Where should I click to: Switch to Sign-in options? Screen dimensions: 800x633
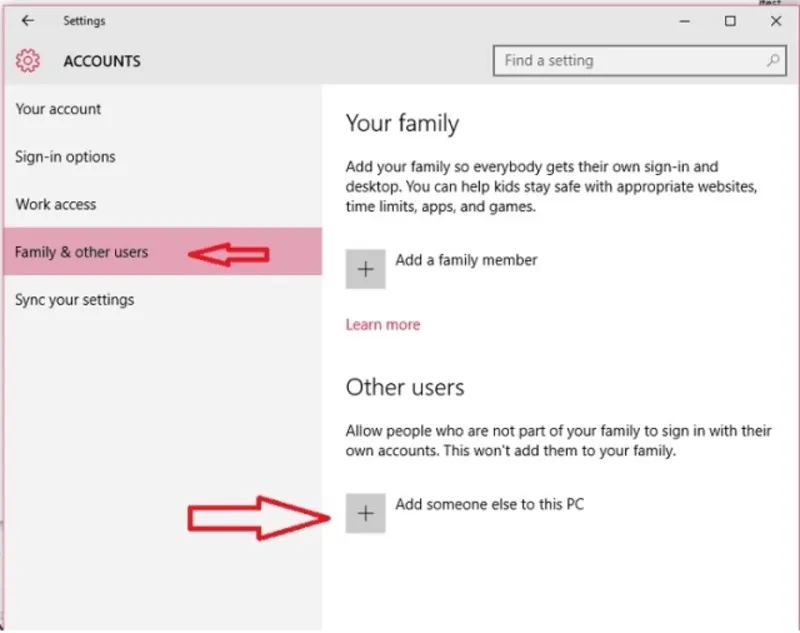coord(65,157)
